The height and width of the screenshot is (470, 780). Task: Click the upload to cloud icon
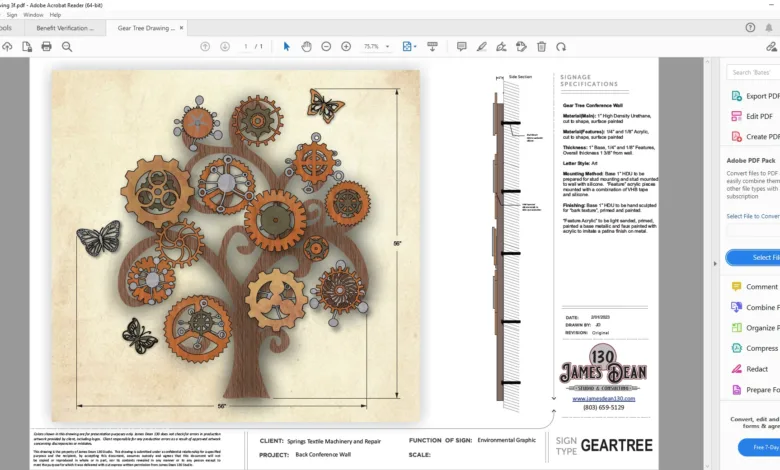(x=7, y=47)
